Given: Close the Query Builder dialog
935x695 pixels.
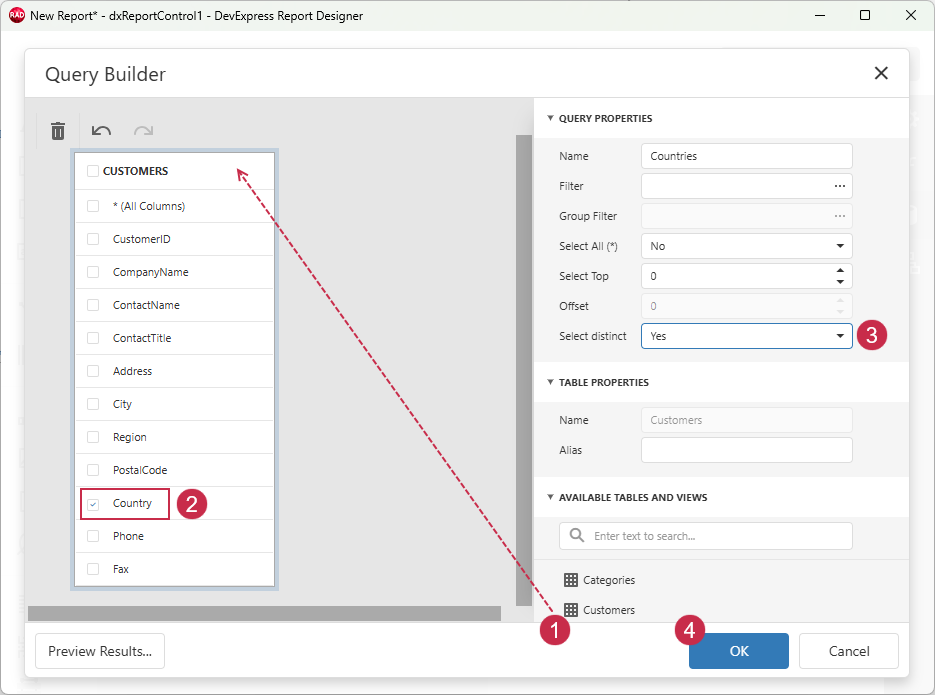Looking at the screenshot, I should coord(881,73).
